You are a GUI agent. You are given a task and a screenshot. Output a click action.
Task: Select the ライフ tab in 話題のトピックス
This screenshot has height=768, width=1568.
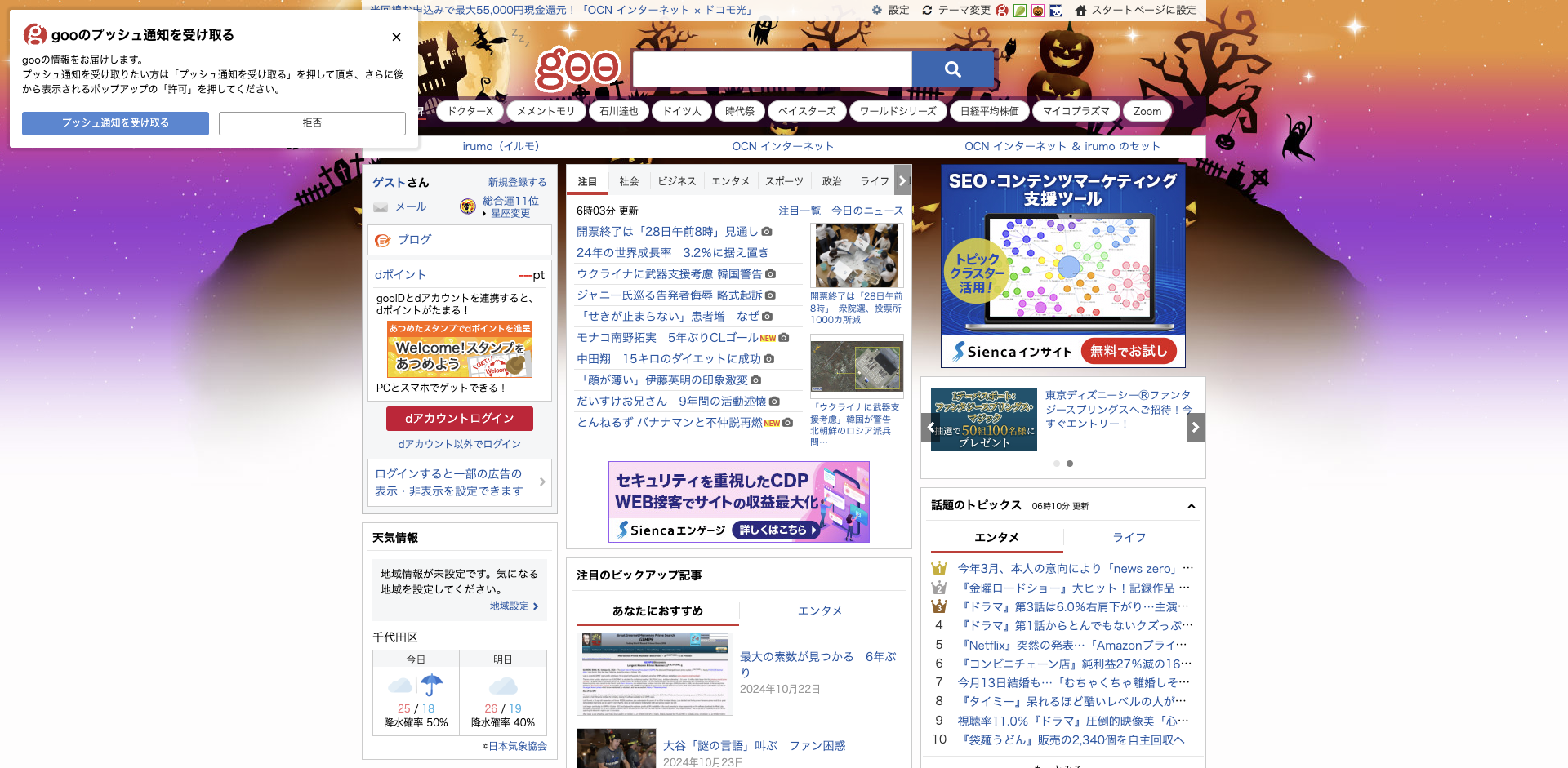click(1129, 537)
